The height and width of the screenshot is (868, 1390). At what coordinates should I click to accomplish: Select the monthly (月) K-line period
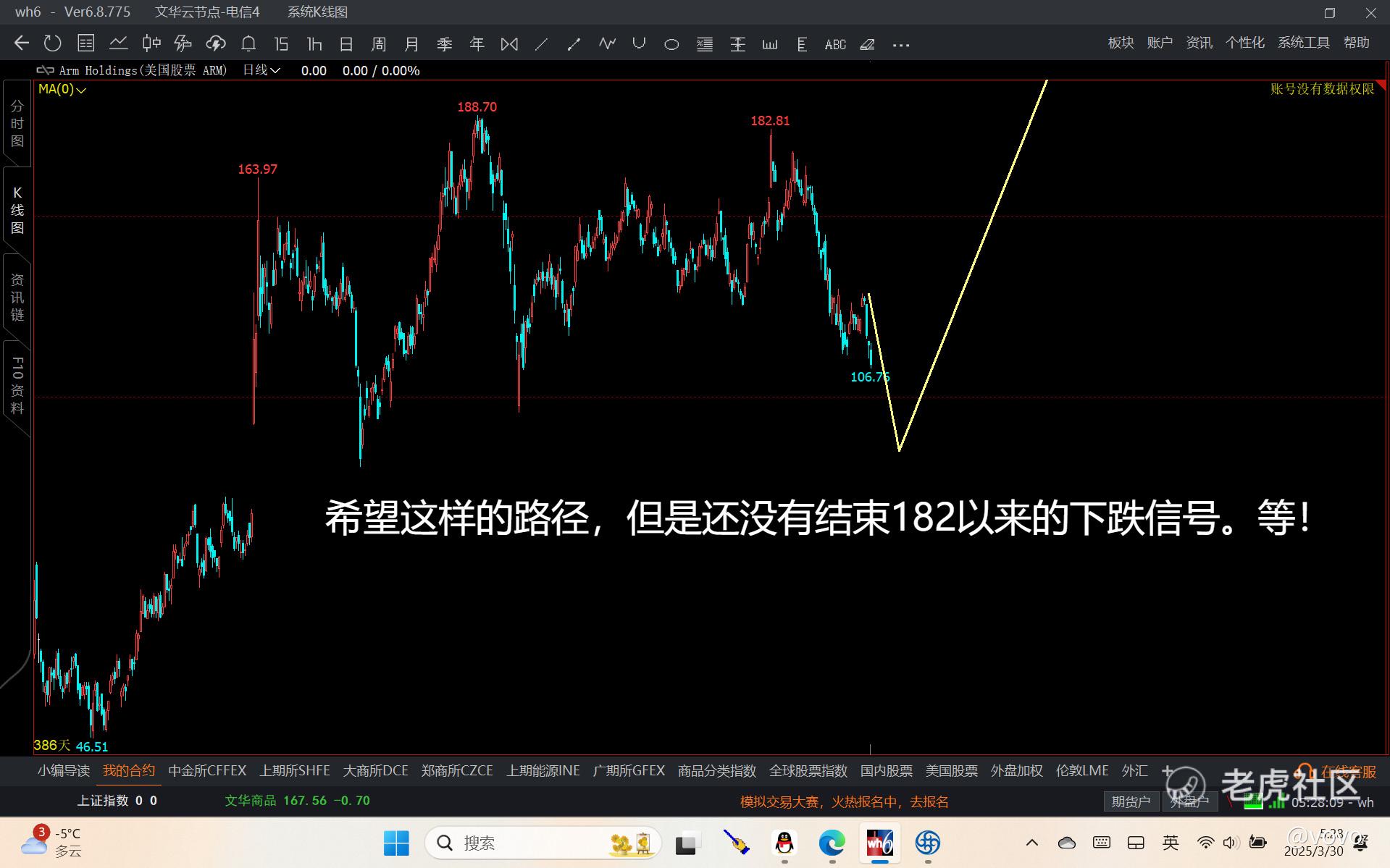pyautogui.click(x=411, y=44)
